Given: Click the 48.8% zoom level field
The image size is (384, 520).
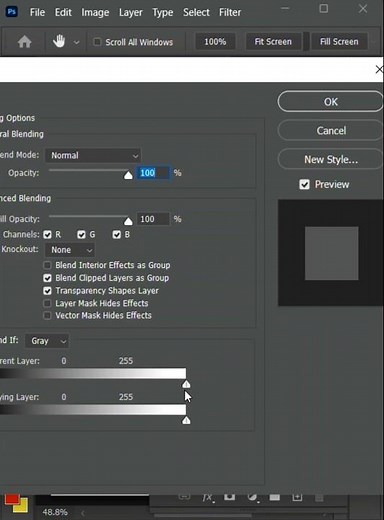Looking at the screenshot, I should coord(55,512).
